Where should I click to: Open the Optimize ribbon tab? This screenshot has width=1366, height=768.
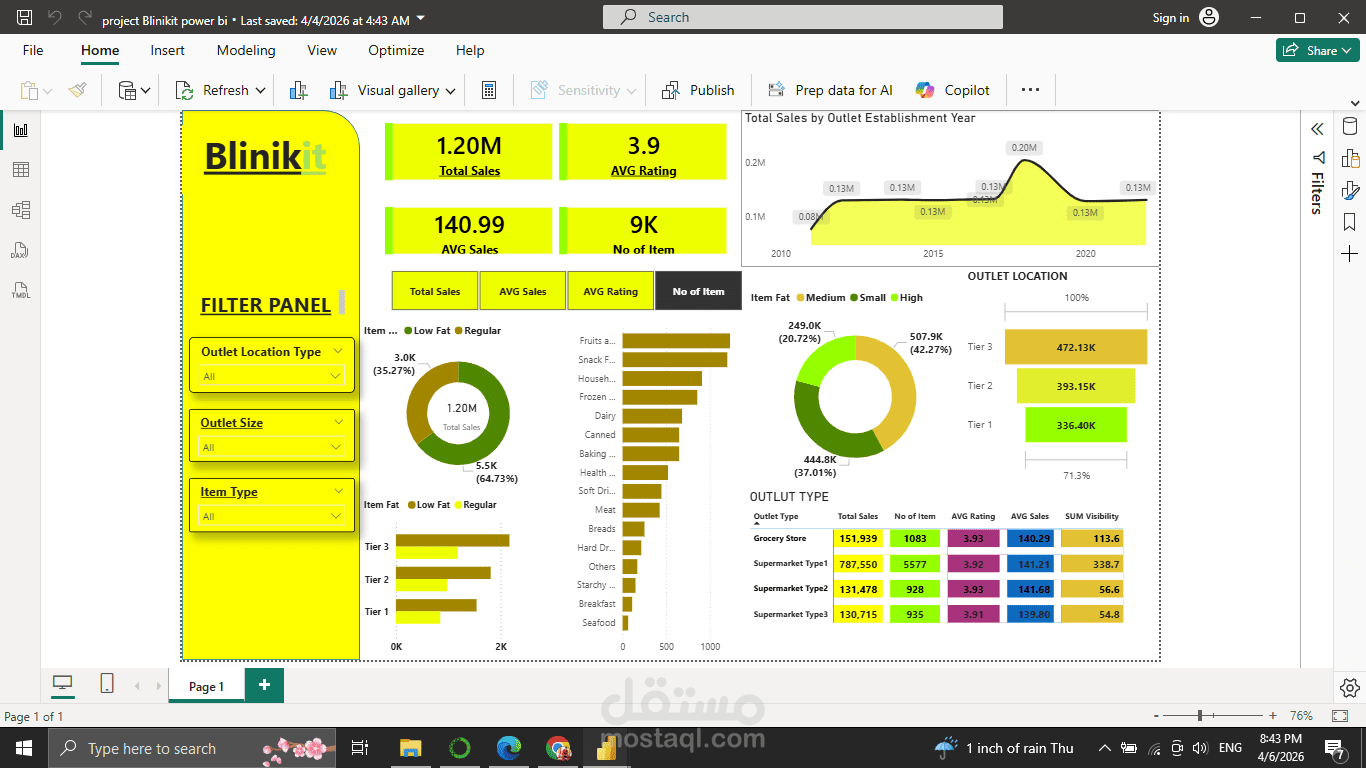396,50
